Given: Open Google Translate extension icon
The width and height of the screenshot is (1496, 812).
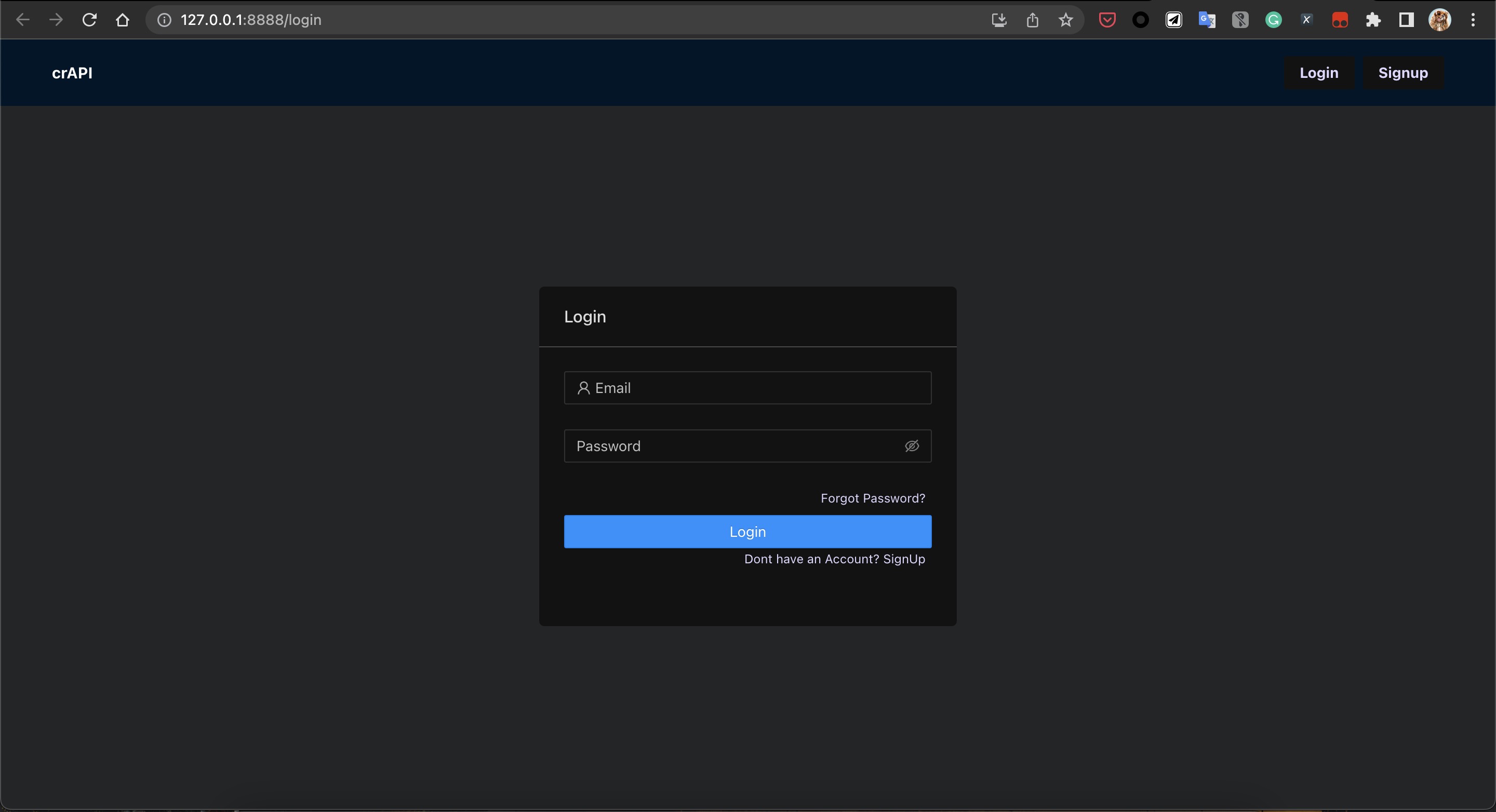Looking at the screenshot, I should (1207, 20).
